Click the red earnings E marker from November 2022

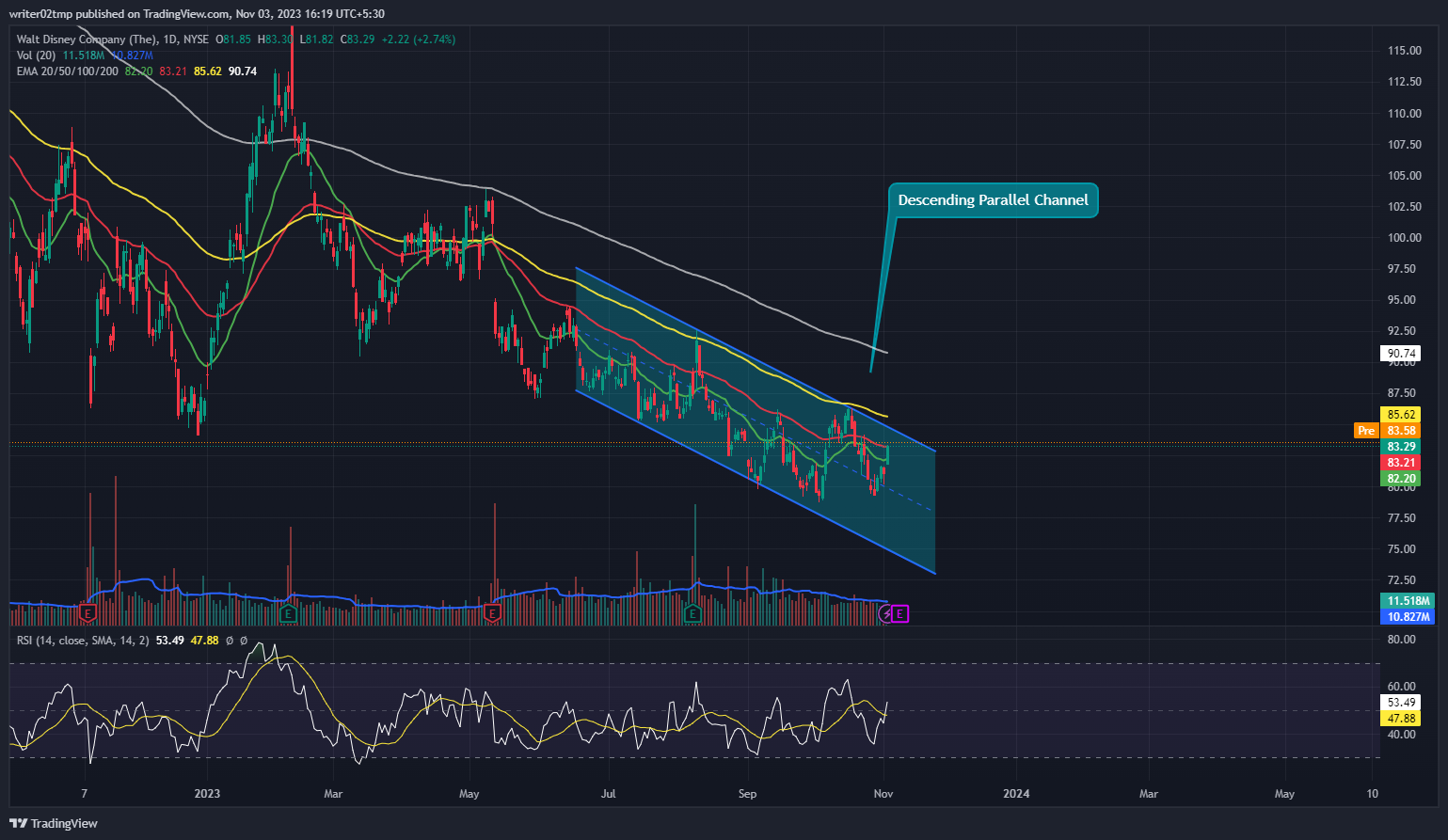pyautogui.click(x=88, y=613)
